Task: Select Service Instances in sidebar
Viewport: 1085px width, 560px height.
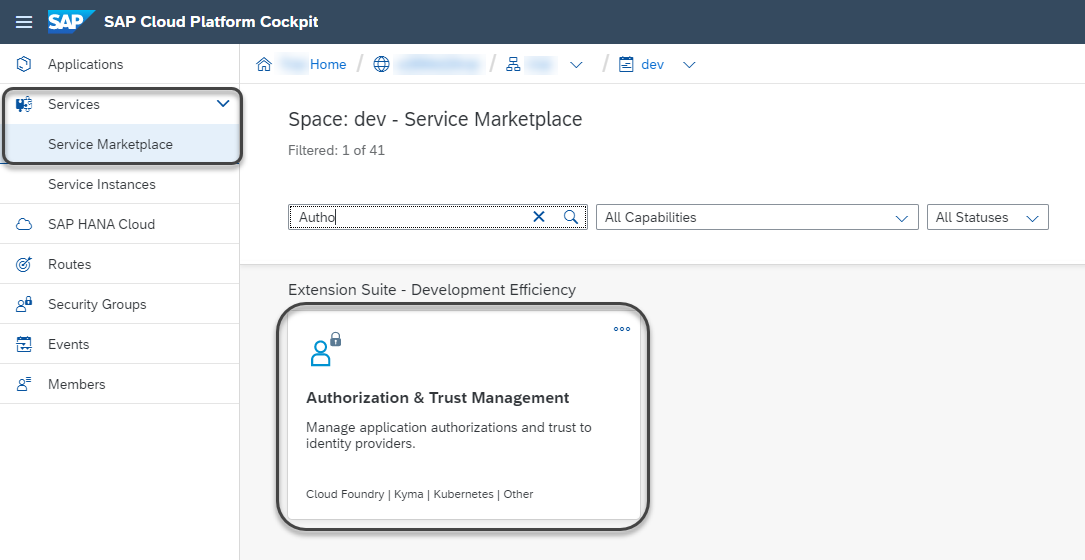Action: coord(120,184)
